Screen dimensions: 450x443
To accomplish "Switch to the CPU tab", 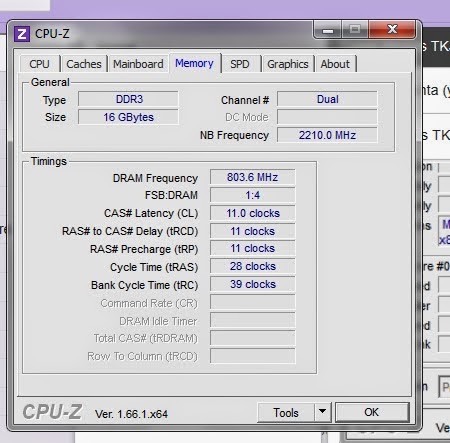I will click(x=40, y=64).
